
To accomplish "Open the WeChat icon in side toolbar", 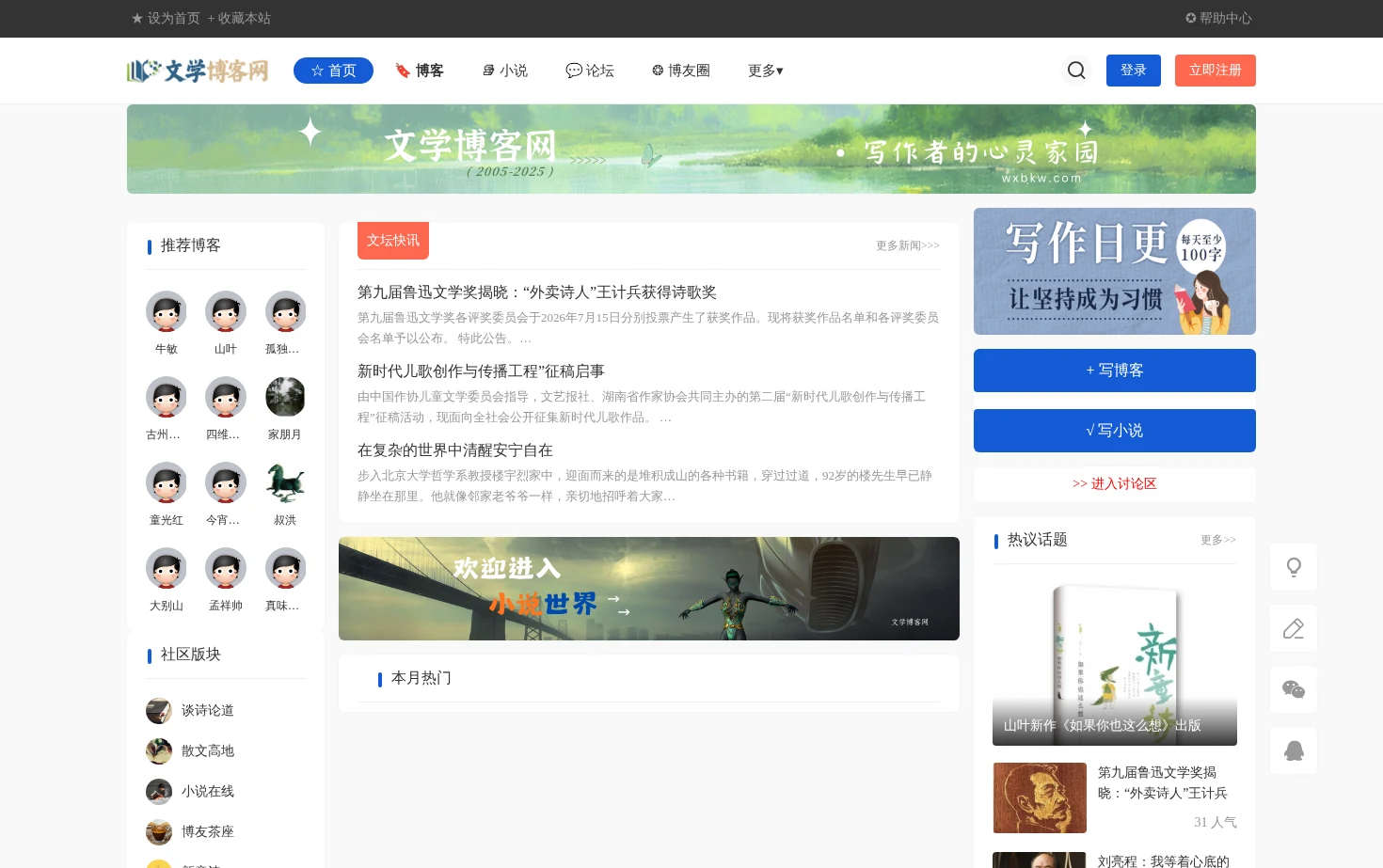I will coord(1294,689).
